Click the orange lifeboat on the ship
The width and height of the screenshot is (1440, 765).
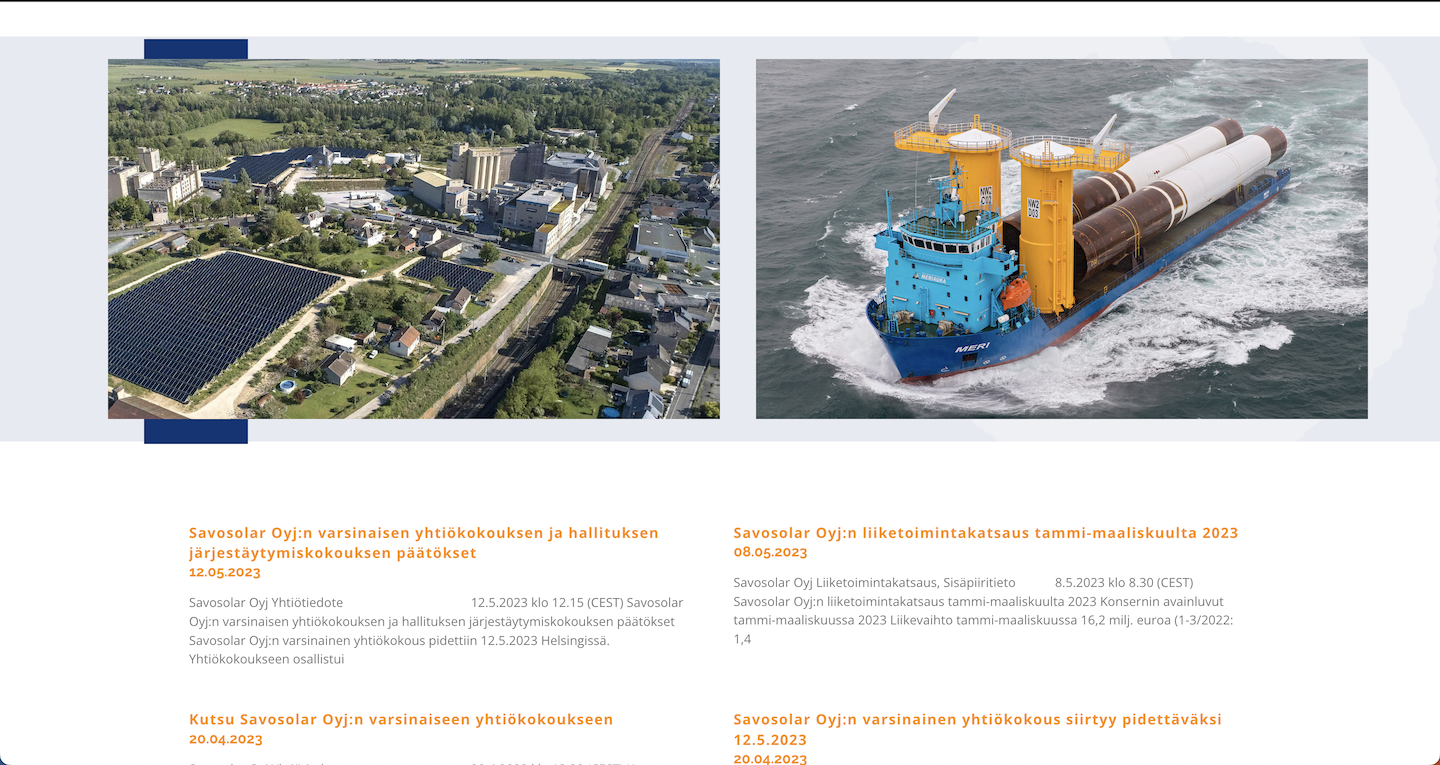coord(1014,293)
